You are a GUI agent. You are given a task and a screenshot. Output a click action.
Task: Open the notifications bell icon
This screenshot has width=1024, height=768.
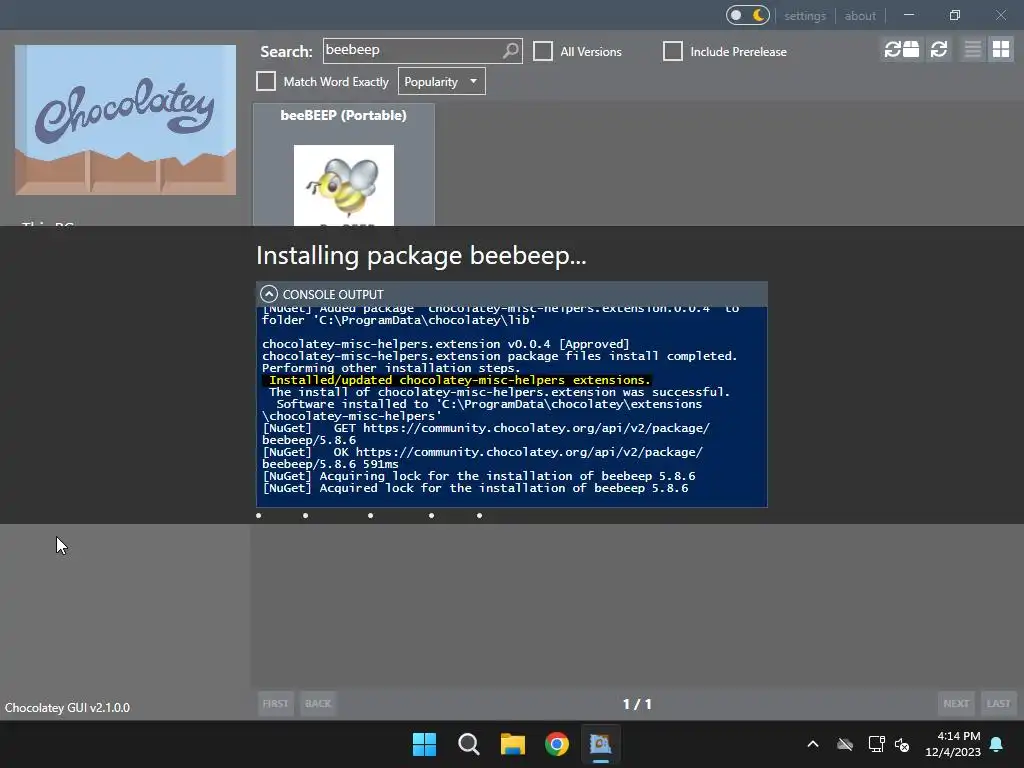coord(996,744)
